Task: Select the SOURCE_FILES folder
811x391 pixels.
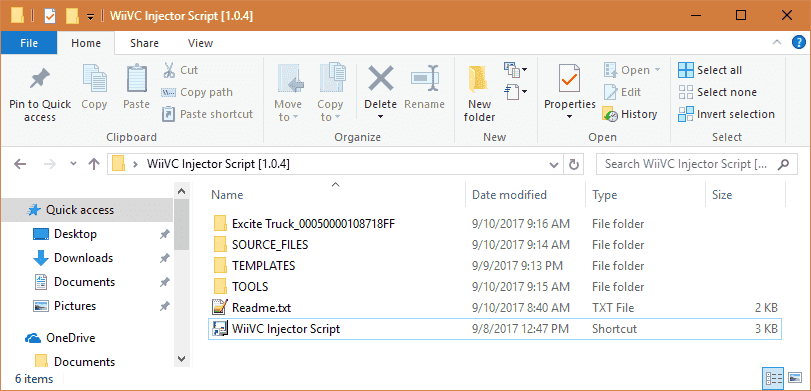Action: tap(494, 245)
